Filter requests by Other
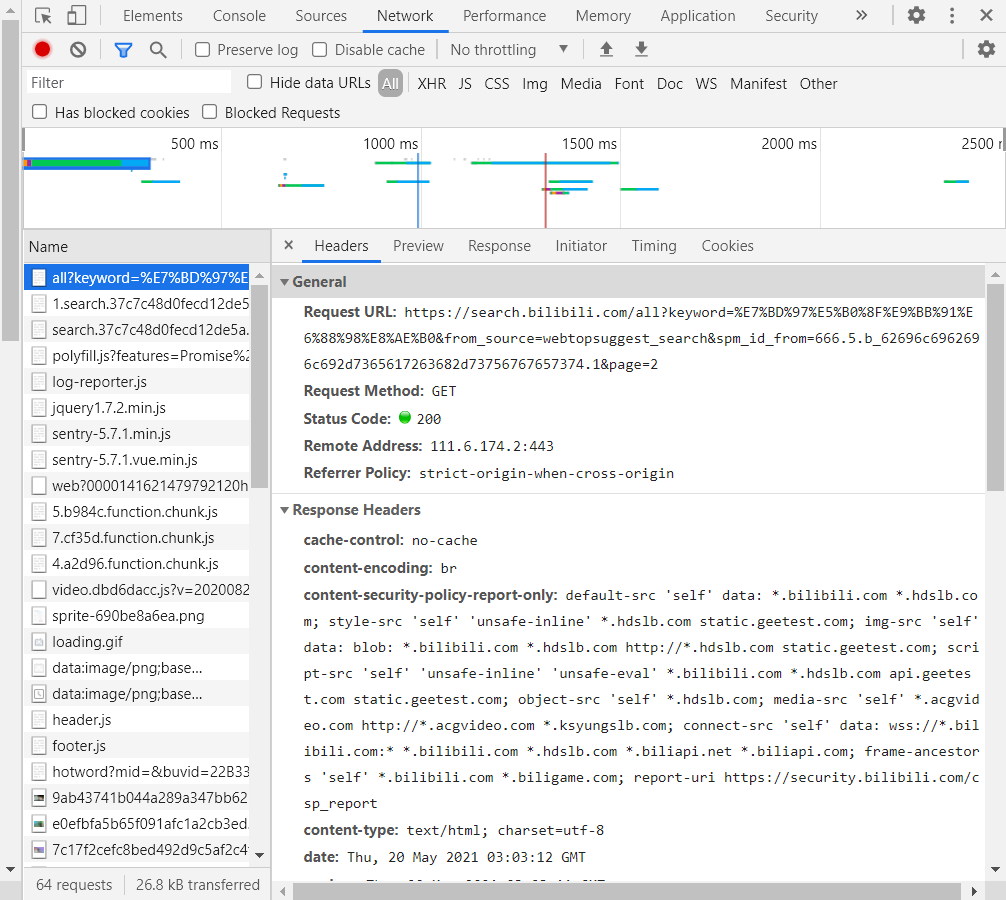This screenshot has height=900, width=1006. [818, 83]
